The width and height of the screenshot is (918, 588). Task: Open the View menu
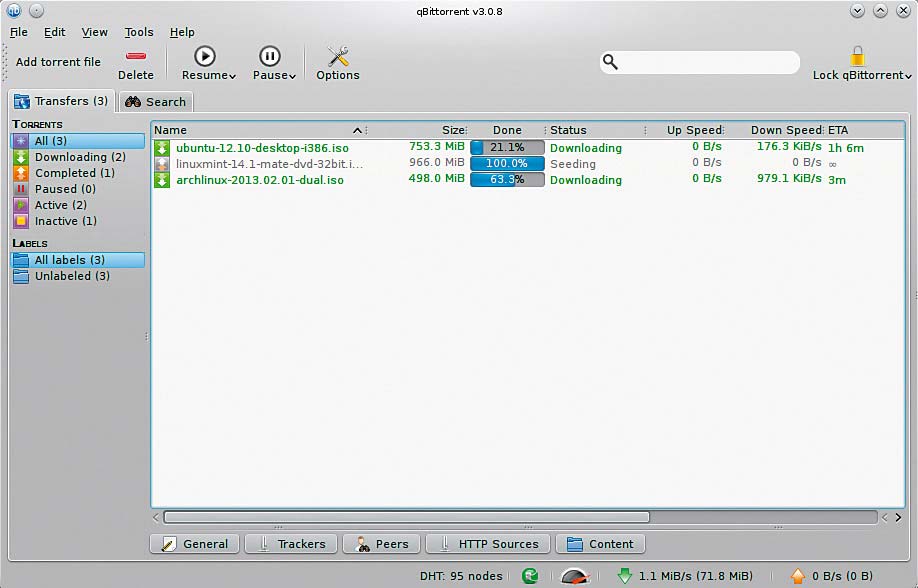coord(94,32)
